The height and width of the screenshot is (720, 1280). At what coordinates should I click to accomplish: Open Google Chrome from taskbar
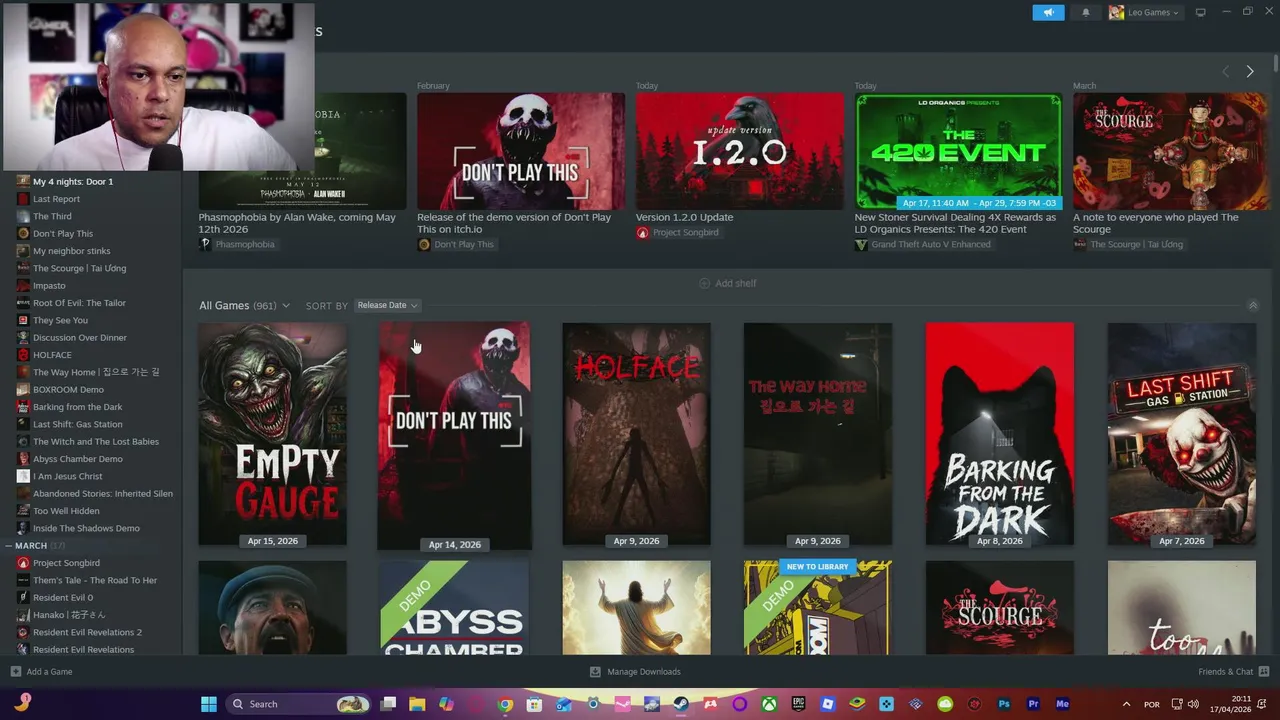tap(505, 704)
